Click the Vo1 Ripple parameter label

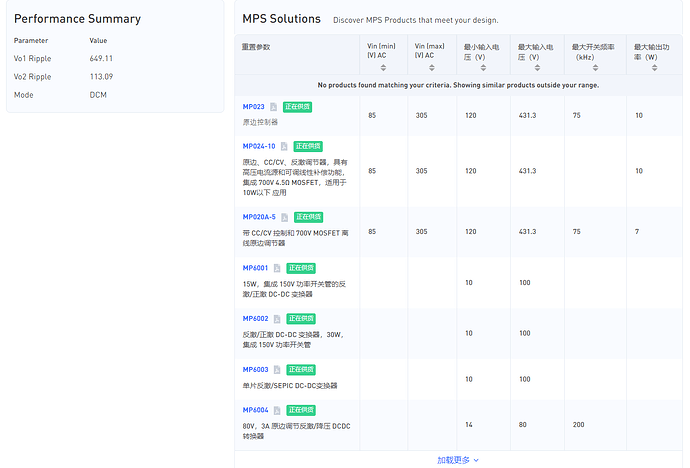33,58
